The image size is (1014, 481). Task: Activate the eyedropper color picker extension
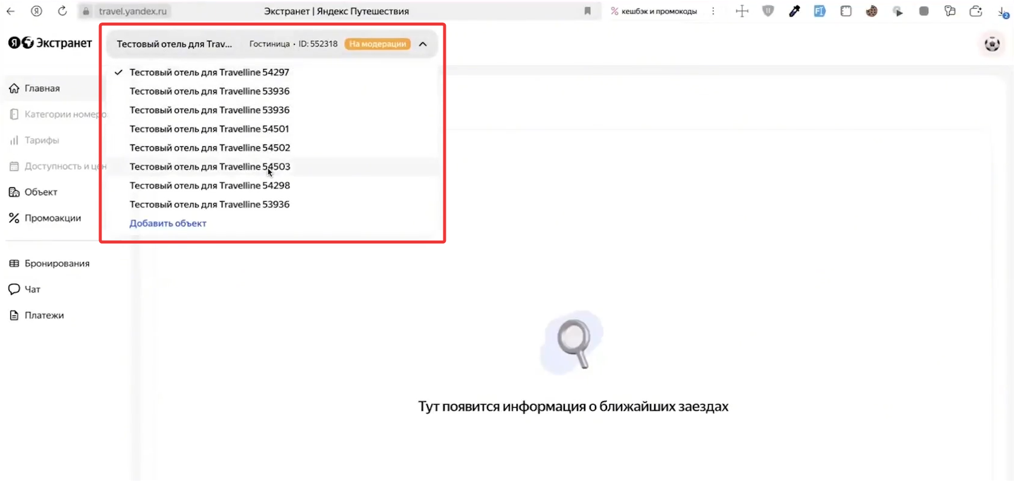794,11
